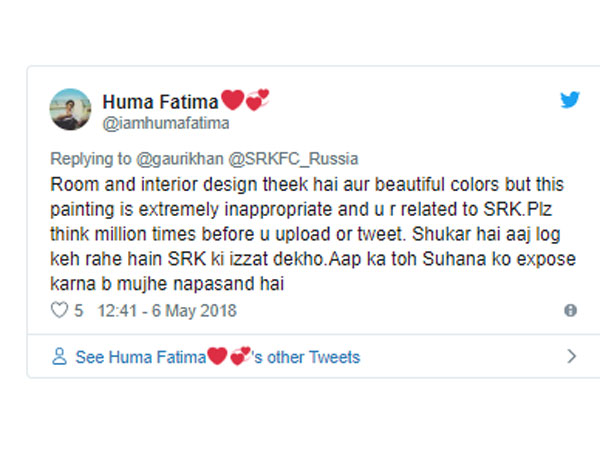Expand other tweets with the right chevron

click(571, 357)
